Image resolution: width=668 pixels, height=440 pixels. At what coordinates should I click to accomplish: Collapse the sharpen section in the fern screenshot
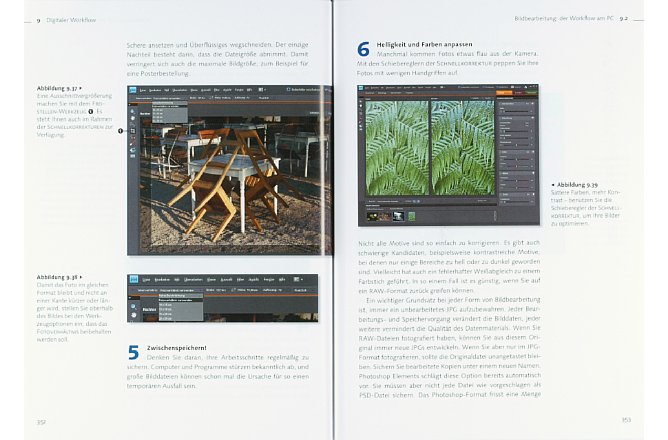pos(500,194)
